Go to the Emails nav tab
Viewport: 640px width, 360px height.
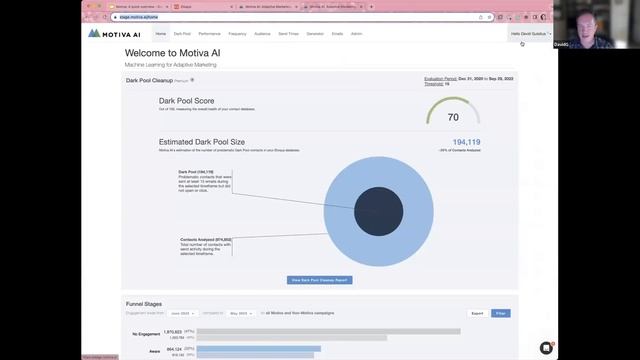pos(337,34)
